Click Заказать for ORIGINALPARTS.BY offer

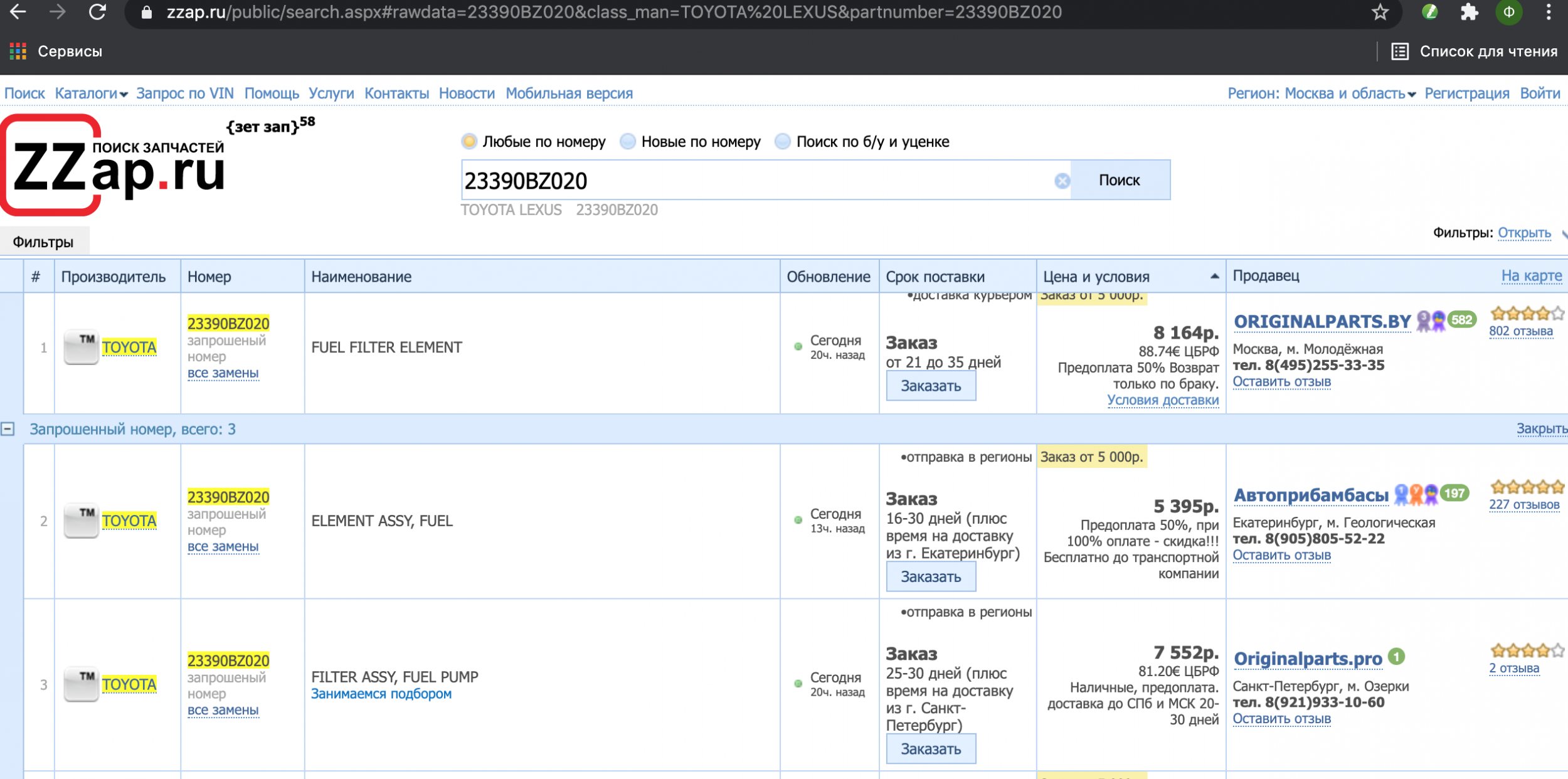(x=931, y=386)
